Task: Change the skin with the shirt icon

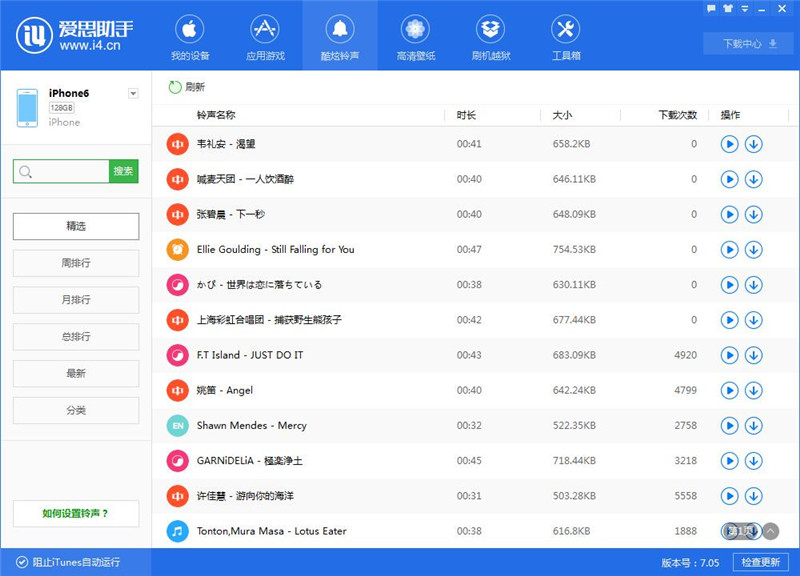Action: click(x=728, y=8)
